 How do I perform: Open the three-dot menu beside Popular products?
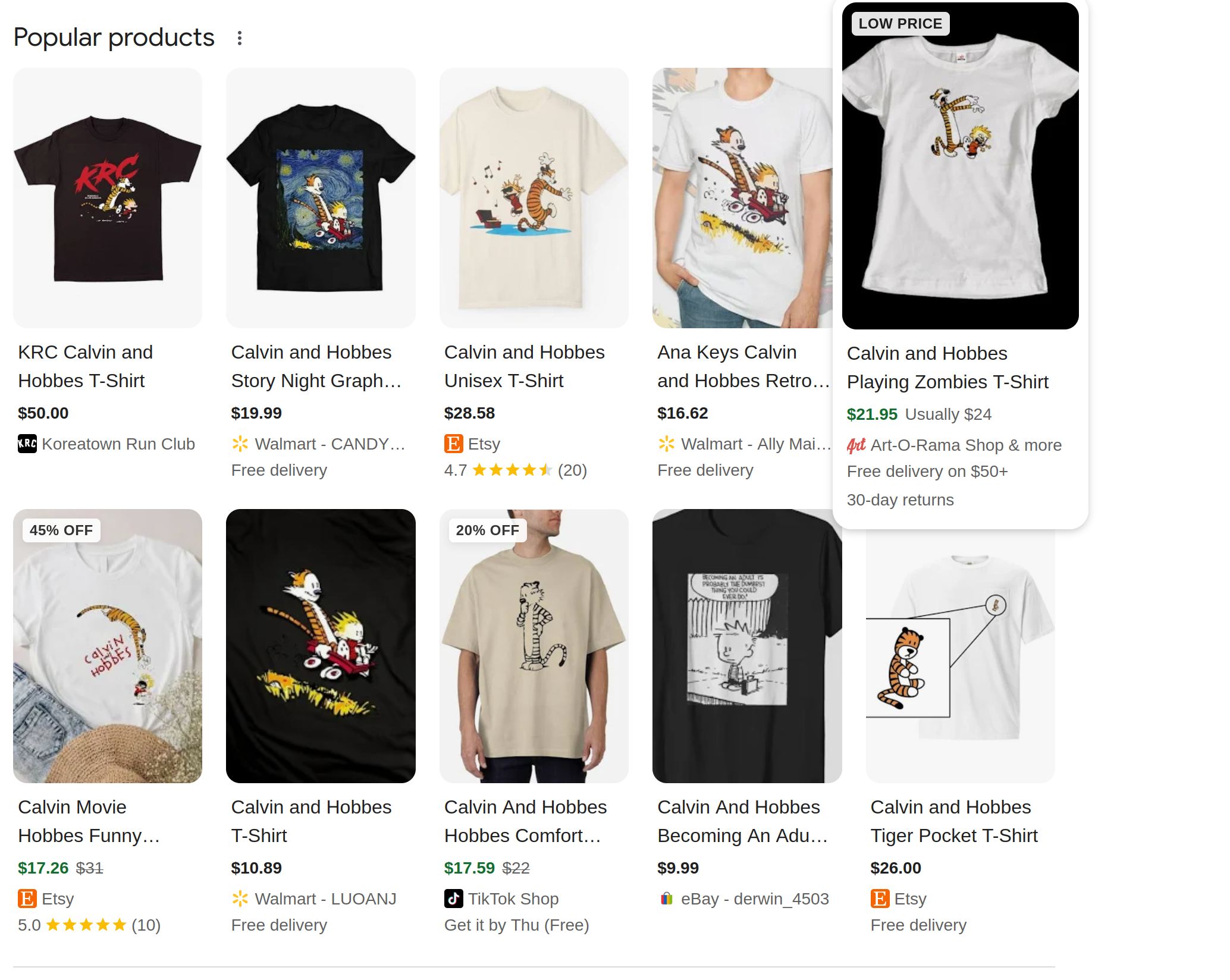click(x=240, y=38)
